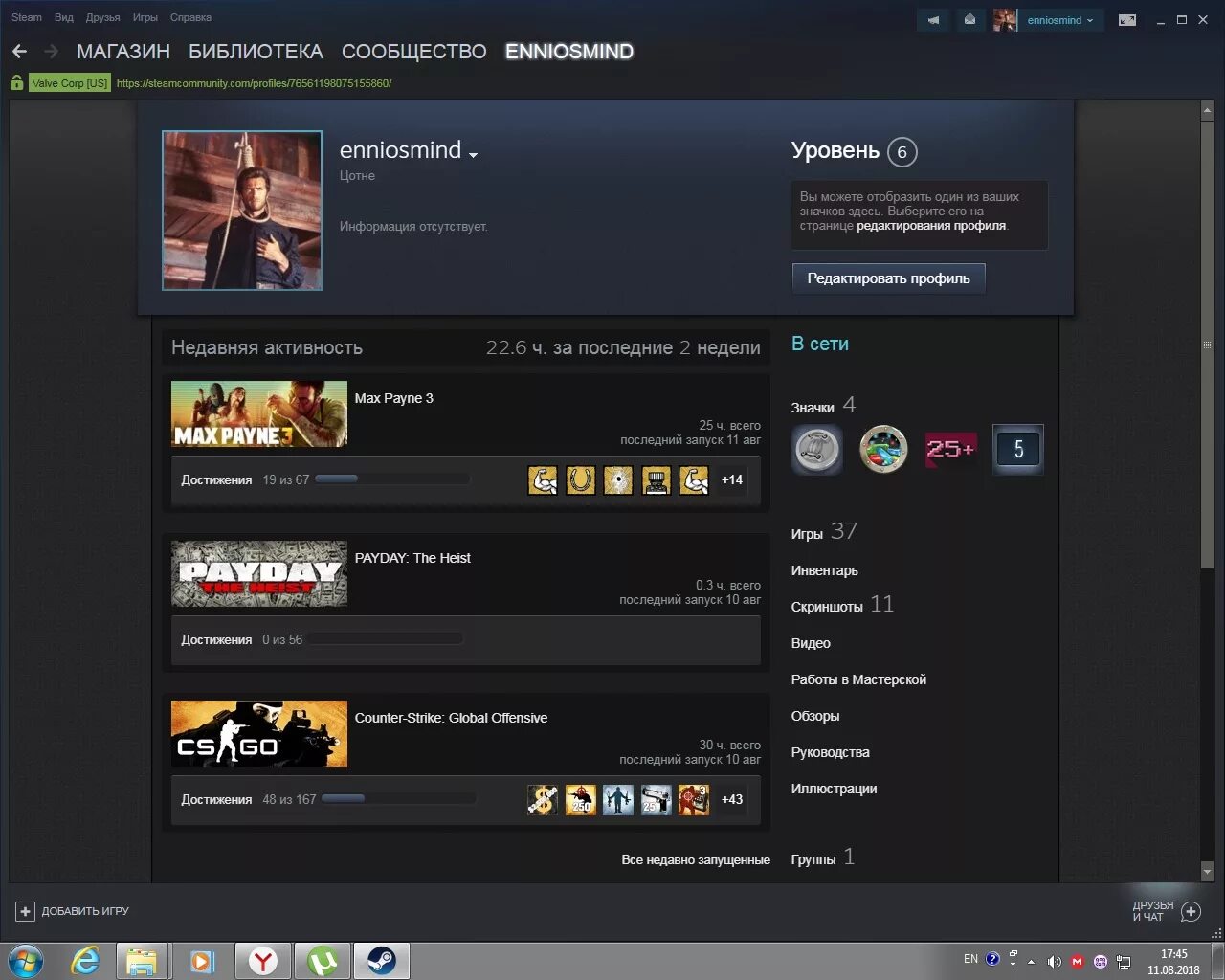Click the Steam icon in the taskbar
The width and height of the screenshot is (1225, 980).
(382, 961)
